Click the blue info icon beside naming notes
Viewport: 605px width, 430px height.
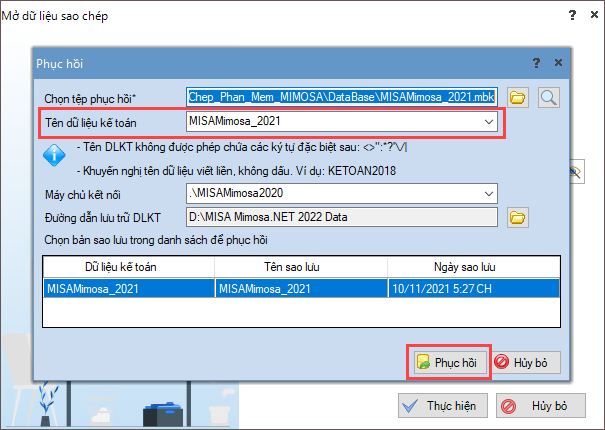(x=54, y=155)
